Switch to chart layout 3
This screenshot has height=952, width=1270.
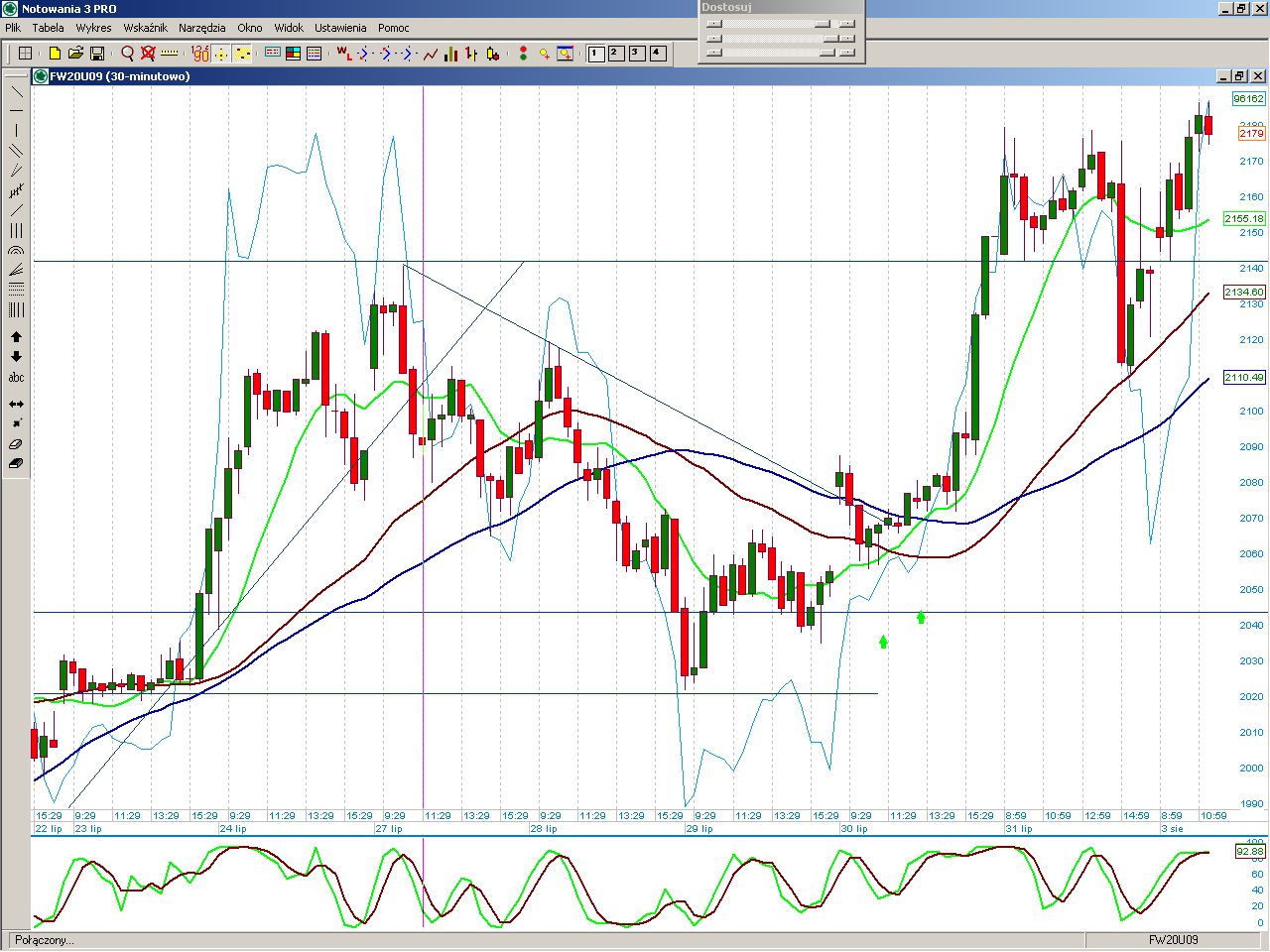coord(637,54)
